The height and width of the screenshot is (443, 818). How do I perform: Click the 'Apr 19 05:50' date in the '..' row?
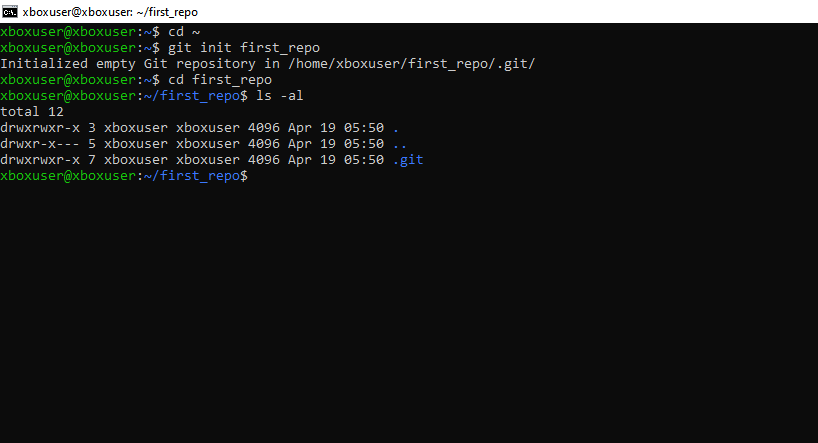pyautogui.click(x=336, y=144)
